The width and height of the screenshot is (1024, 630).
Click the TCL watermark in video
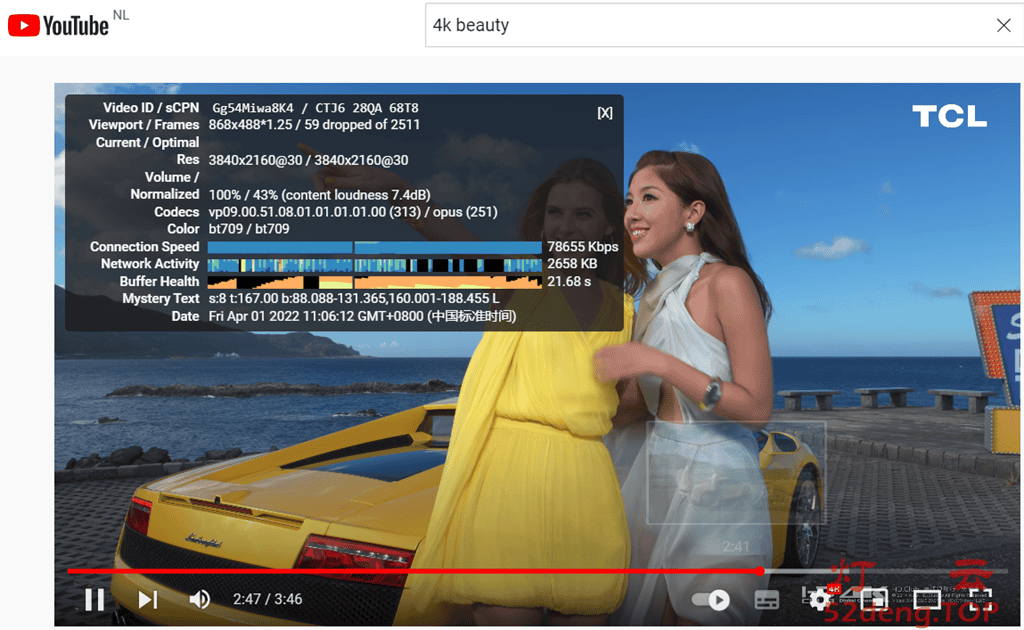[x=949, y=117]
